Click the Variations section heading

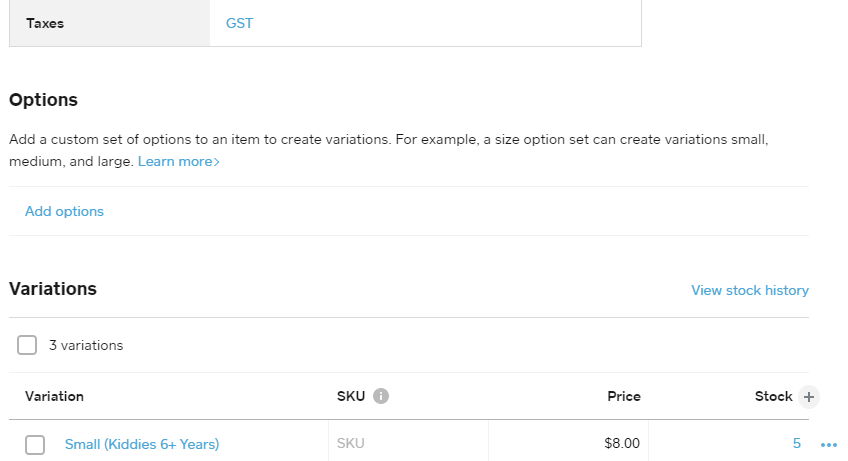click(x=53, y=289)
